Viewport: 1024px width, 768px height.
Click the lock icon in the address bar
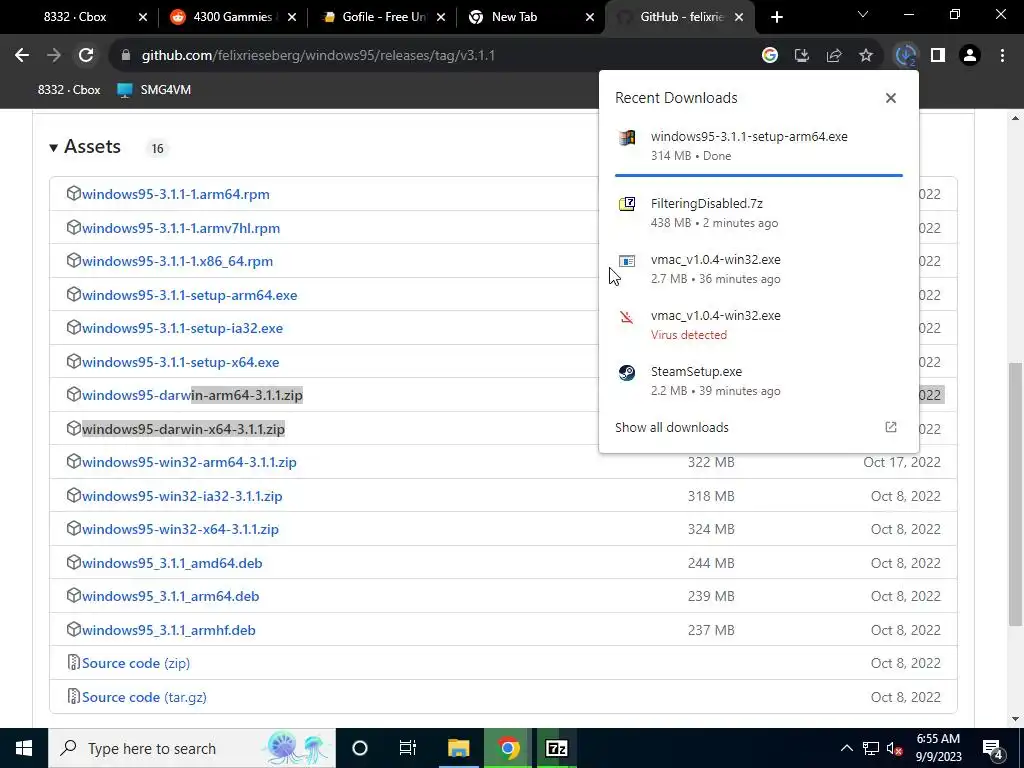pyautogui.click(x=126, y=56)
